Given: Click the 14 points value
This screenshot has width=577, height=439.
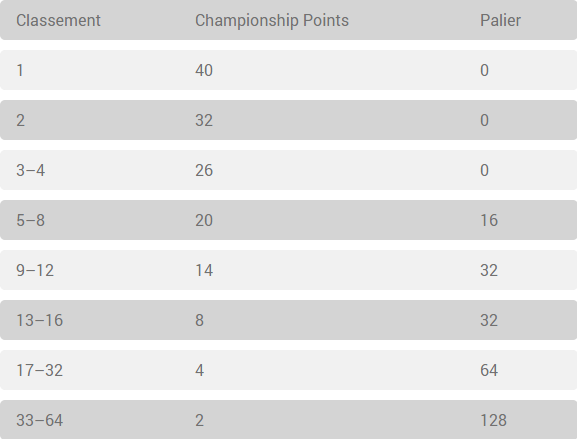Looking at the screenshot, I should tap(204, 270).
